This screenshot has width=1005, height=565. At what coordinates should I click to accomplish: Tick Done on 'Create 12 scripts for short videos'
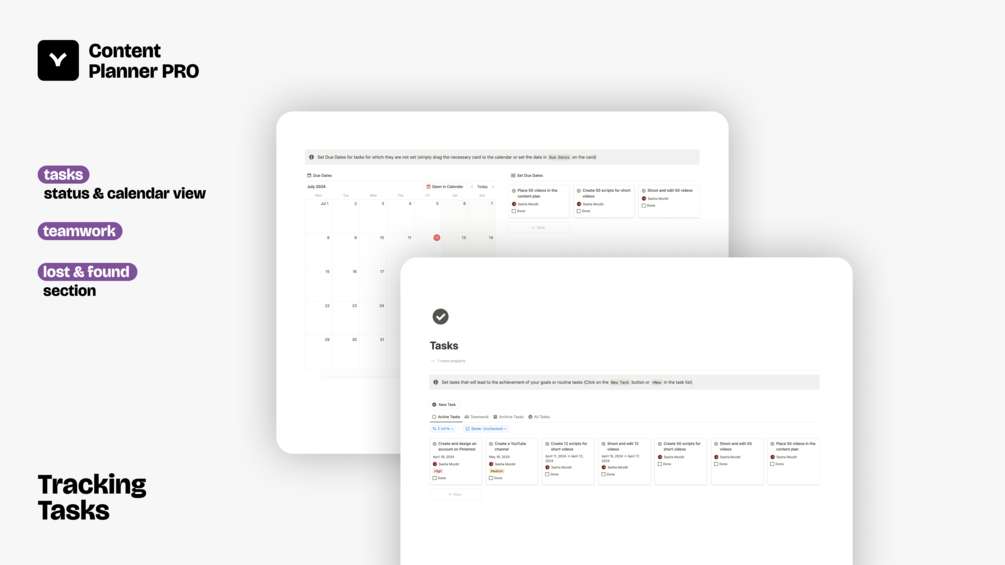tap(547, 474)
